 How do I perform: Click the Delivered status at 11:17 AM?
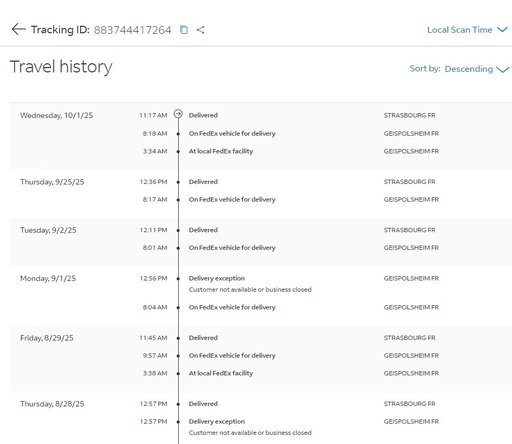(x=203, y=115)
